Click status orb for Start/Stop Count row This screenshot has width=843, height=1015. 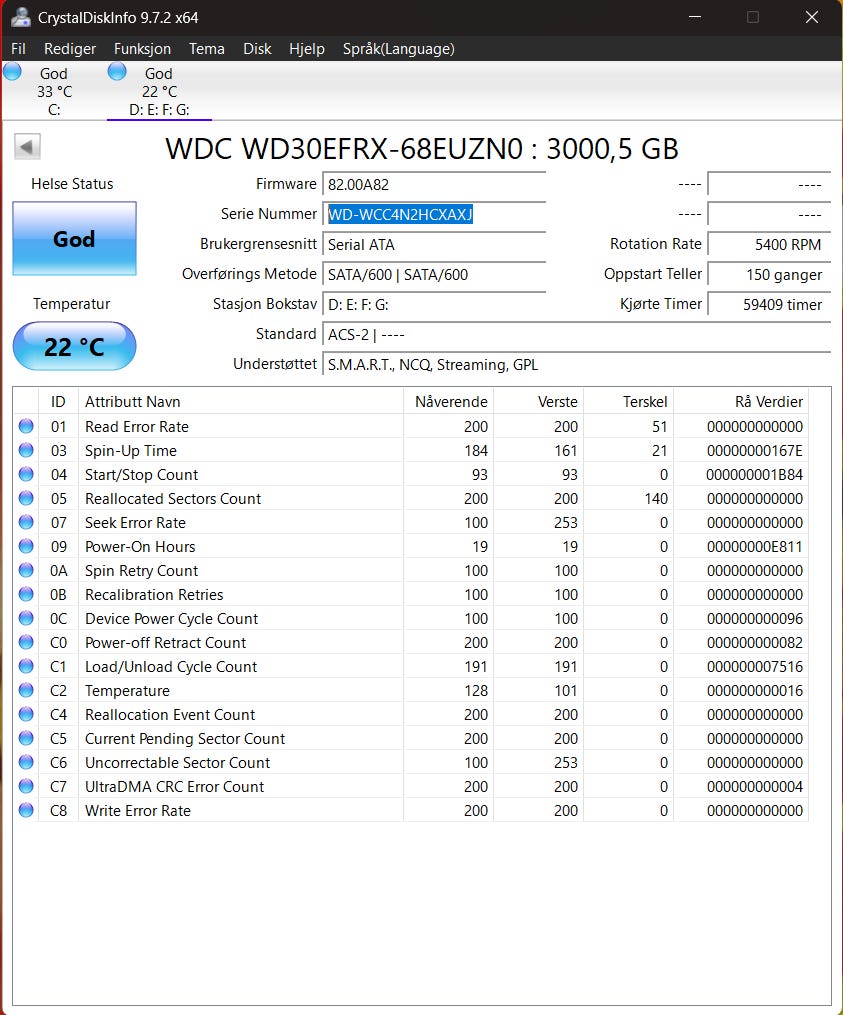coord(26,474)
